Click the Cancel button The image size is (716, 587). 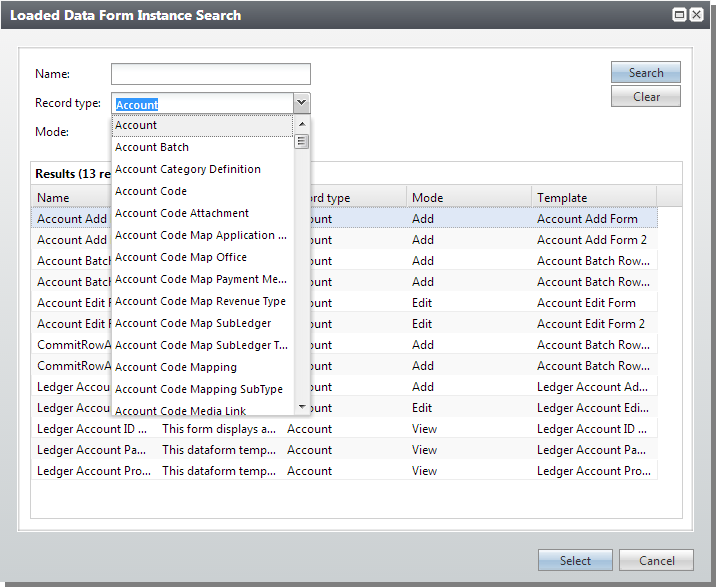tap(656, 560)
